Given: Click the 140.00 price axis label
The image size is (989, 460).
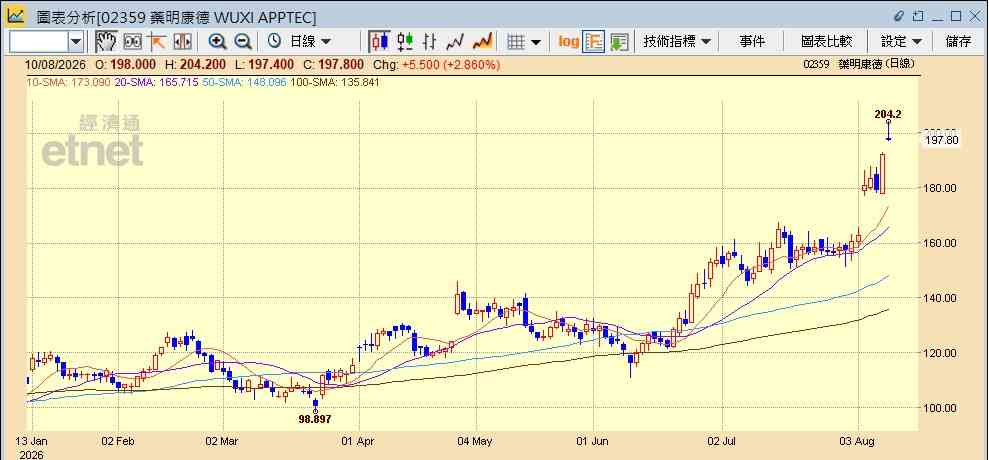Looking at the screenshot, I should pyautogui.click(x=941, y=298).
